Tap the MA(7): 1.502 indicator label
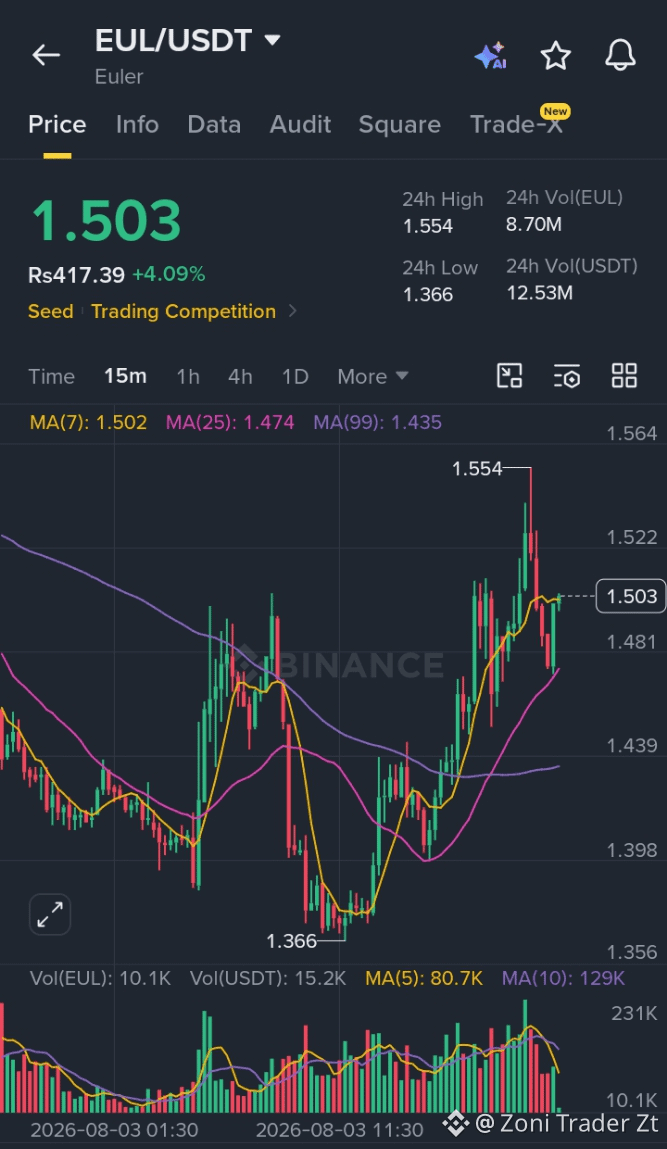The width and height of the screenshot is (667, 1149). click(x=88, y=422)
